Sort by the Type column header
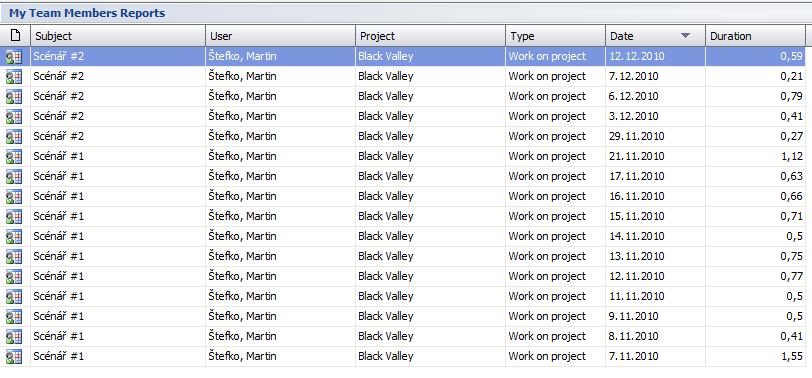 tap(556, 36)
